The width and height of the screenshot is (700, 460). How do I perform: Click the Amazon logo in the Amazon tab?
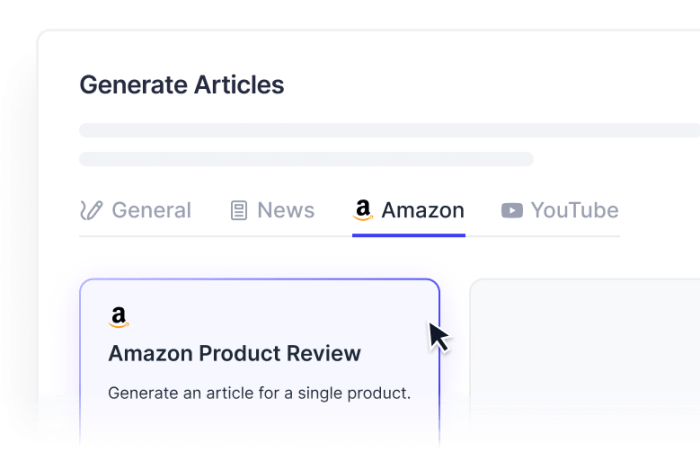click(x=363, y=210)
